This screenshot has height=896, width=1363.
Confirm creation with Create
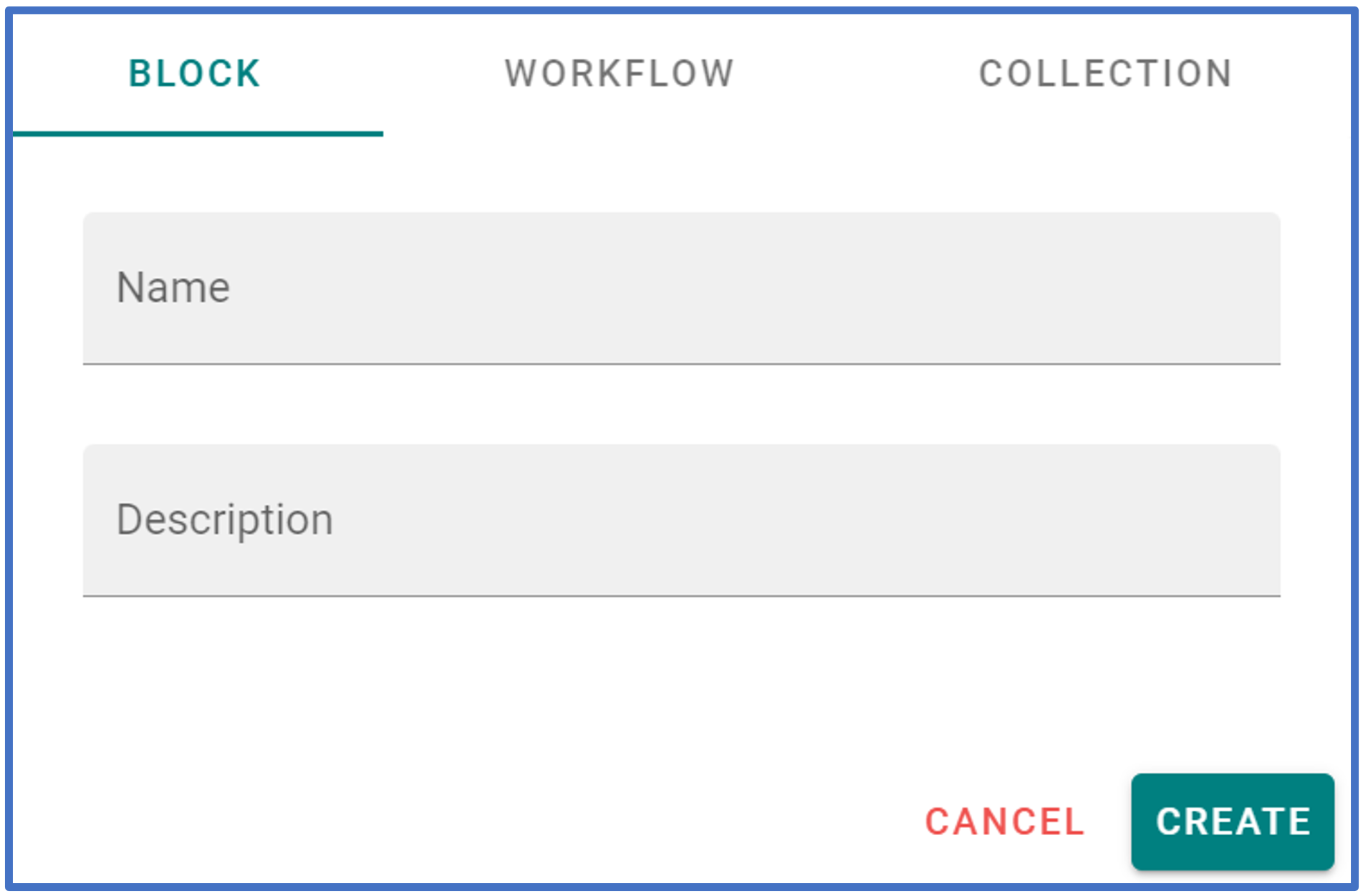(1232, 822)
